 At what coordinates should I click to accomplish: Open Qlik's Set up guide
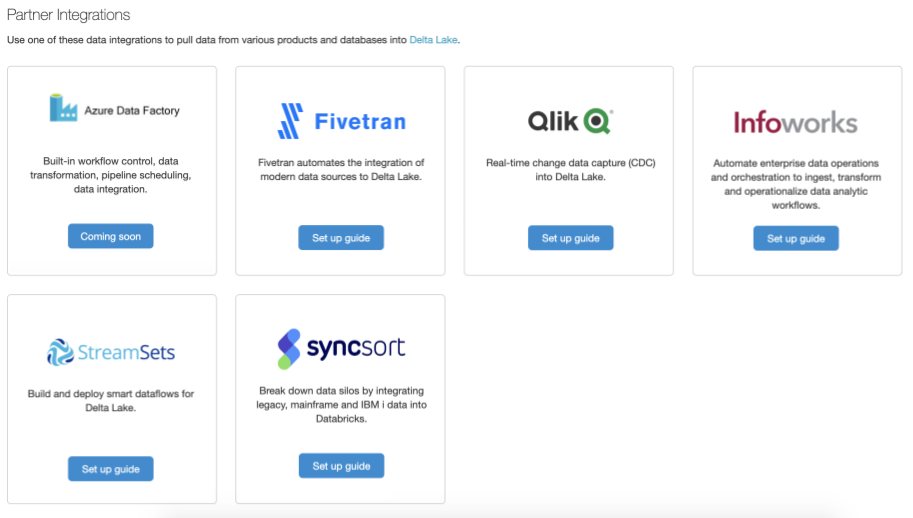[x=570, y=238]
